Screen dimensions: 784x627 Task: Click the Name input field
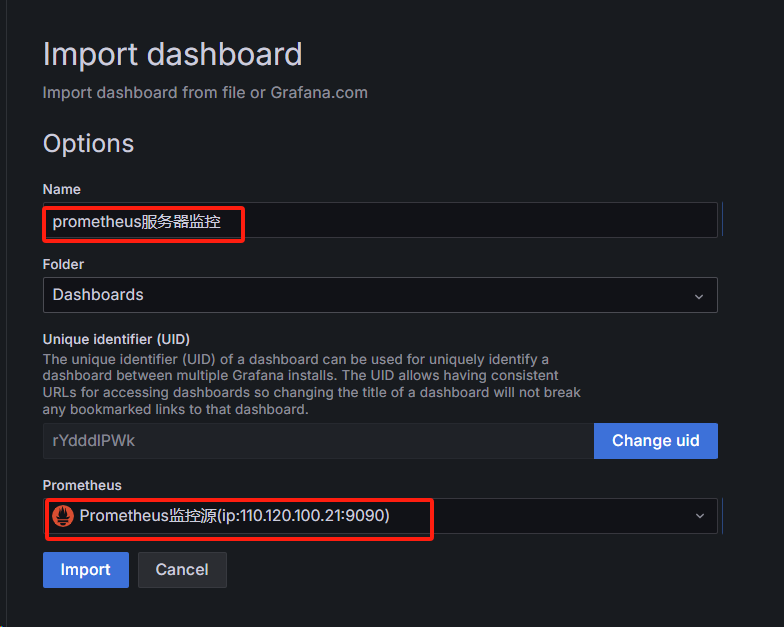pyautogui.click(x=380, y=220)
